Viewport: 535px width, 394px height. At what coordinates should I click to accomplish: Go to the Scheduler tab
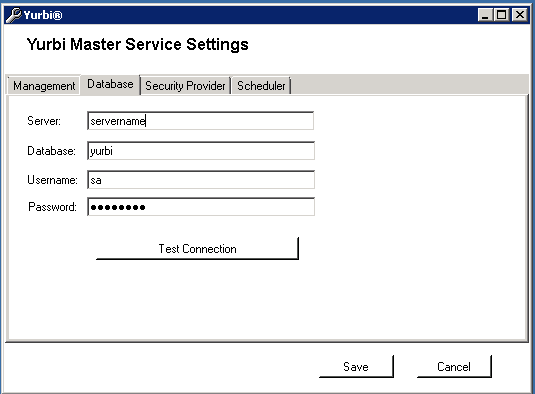tap(261, 86)
